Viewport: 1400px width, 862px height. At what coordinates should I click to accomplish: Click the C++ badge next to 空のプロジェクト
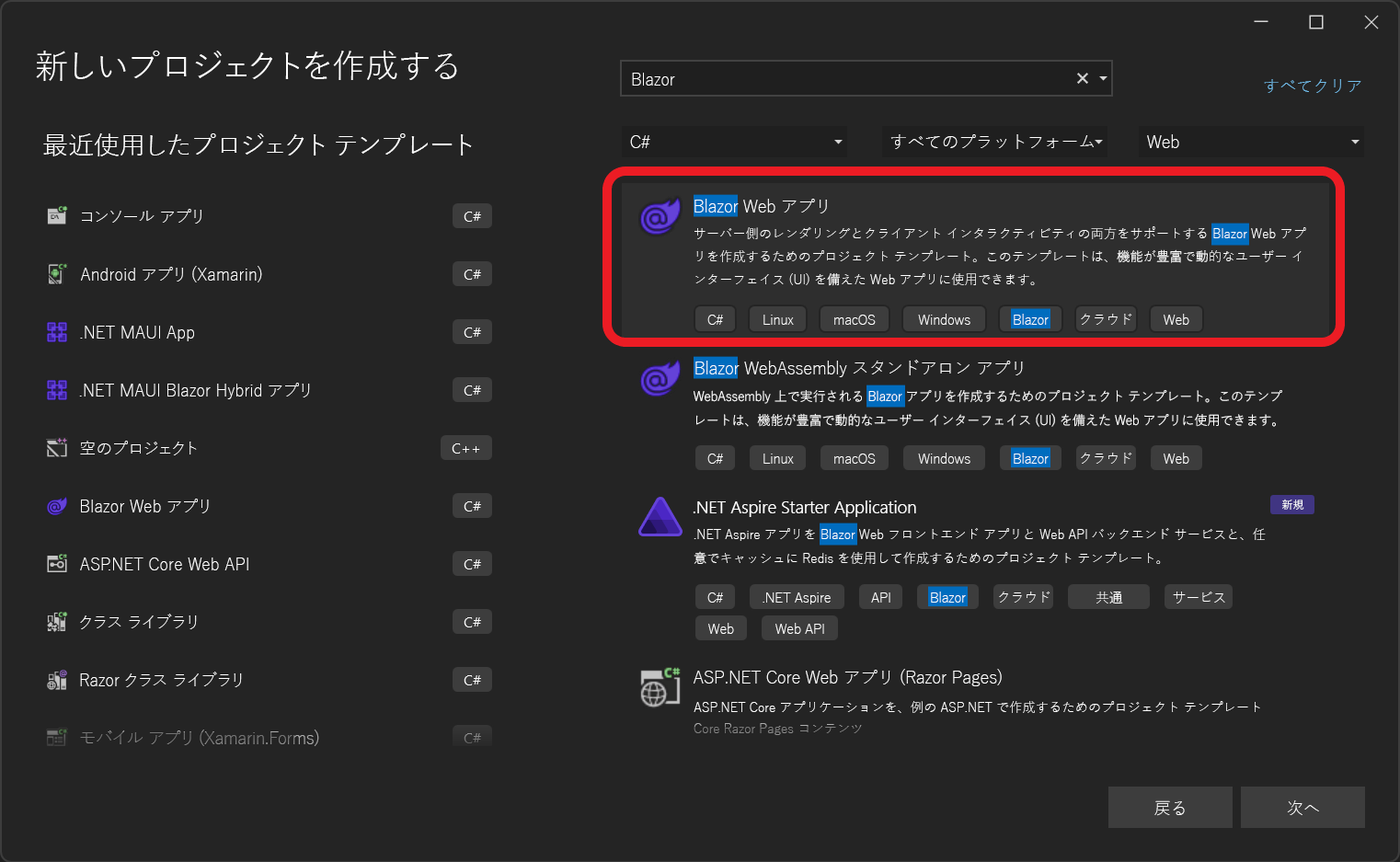pyautogui.click(x=466, y=448)
